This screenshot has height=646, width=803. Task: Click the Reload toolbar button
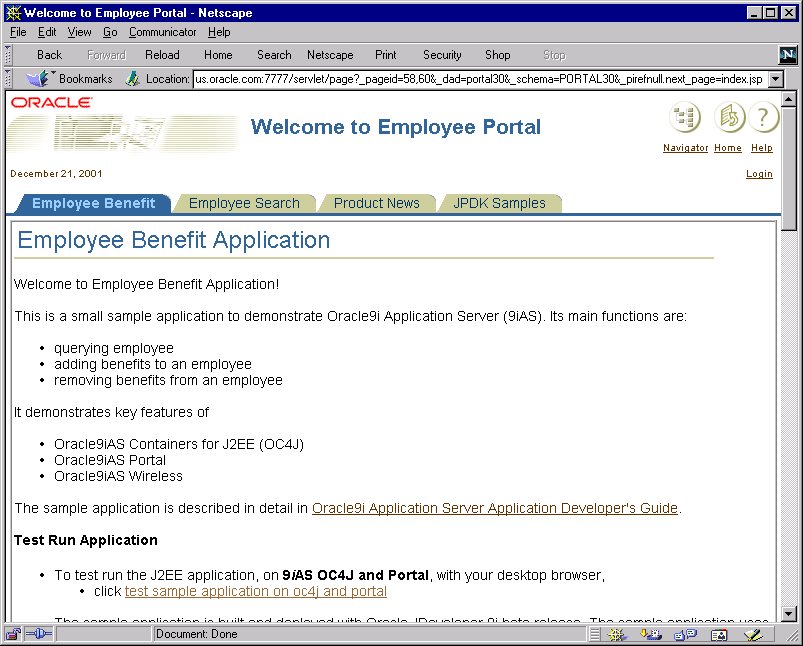[x=162, y=55]
